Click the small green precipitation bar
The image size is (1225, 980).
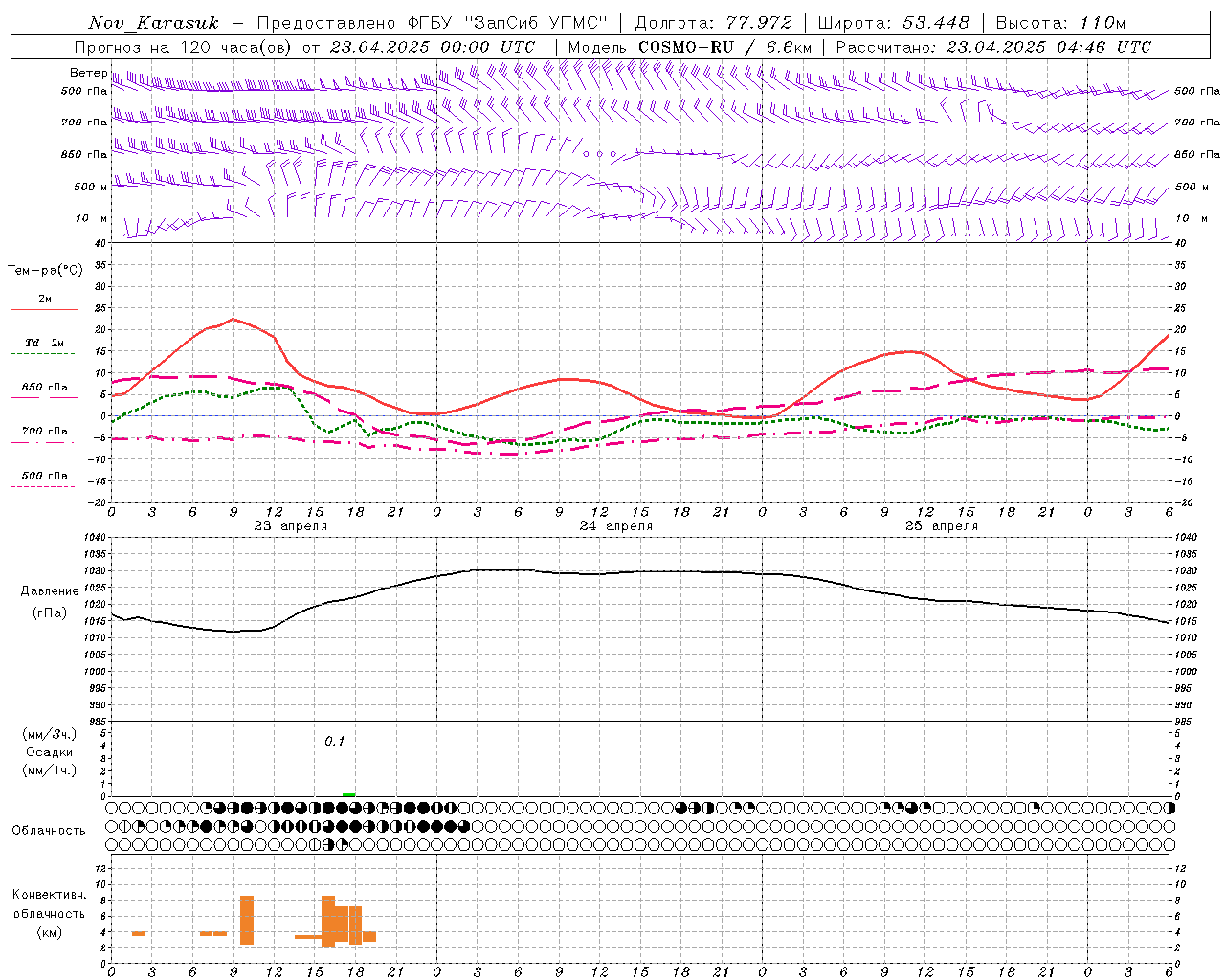[x=349, y=794]
